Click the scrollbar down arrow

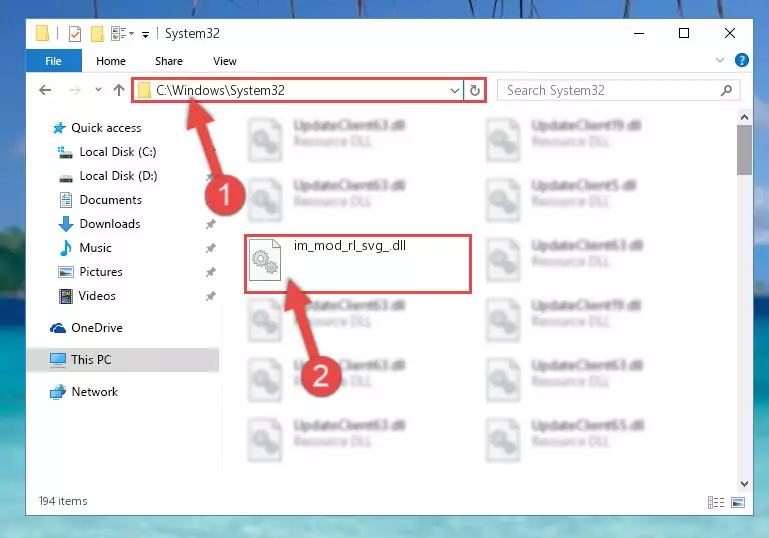[x=744, y=484]
